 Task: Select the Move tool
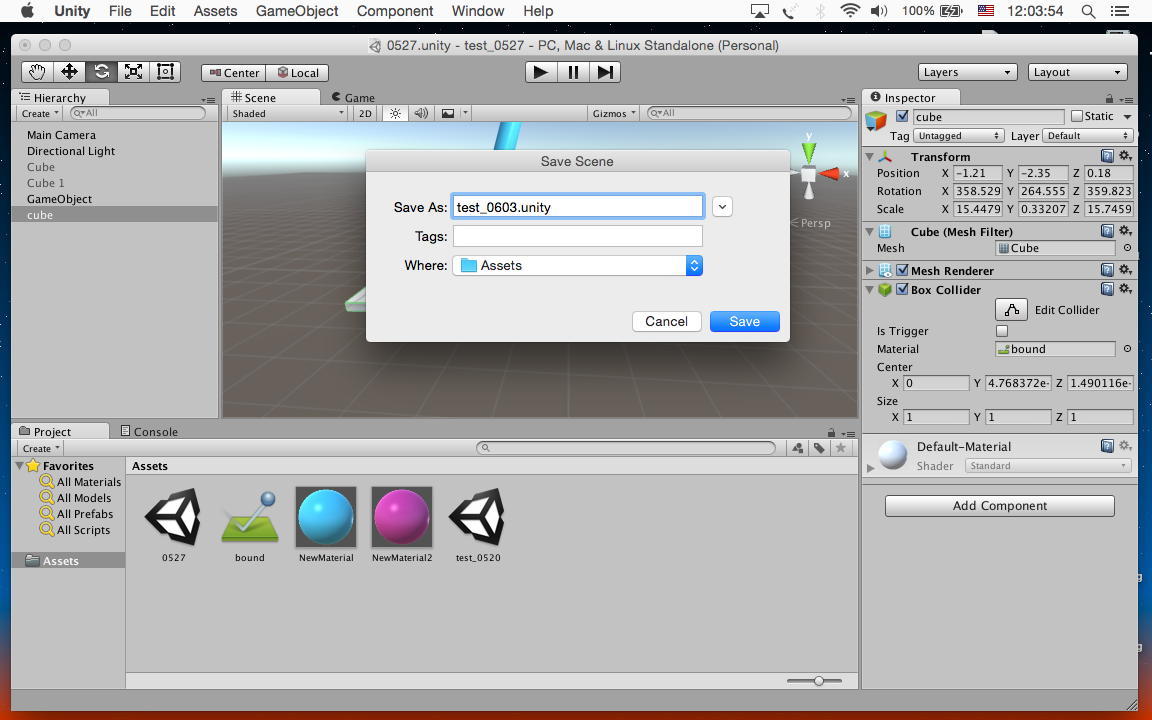(69, 72)
